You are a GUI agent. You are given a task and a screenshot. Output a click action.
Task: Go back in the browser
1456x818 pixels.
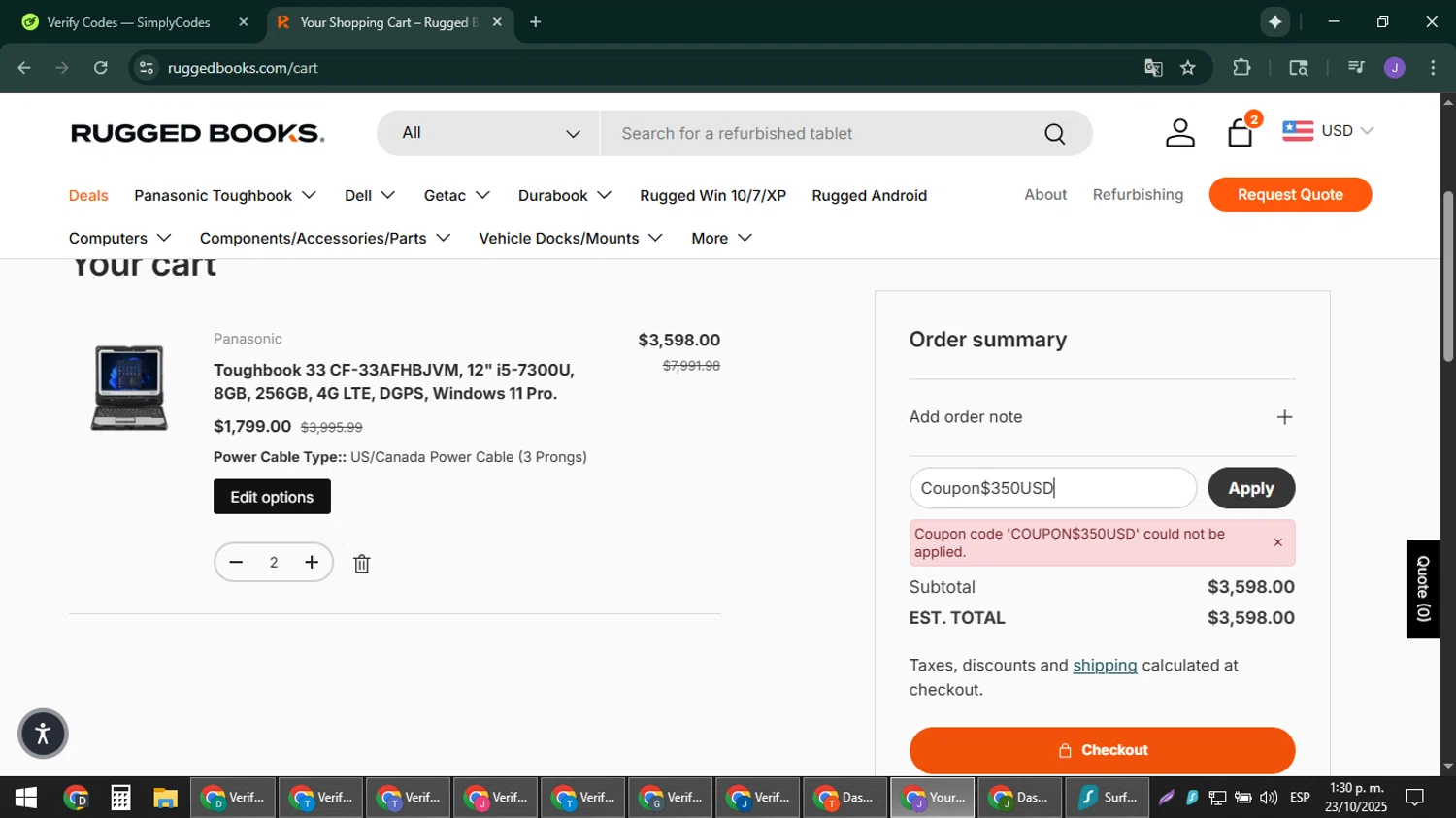pos(24,68)
